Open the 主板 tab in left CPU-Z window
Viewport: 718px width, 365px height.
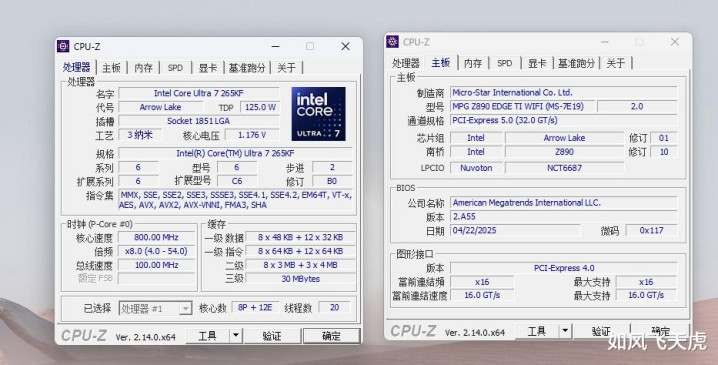[x=111, y=68]
